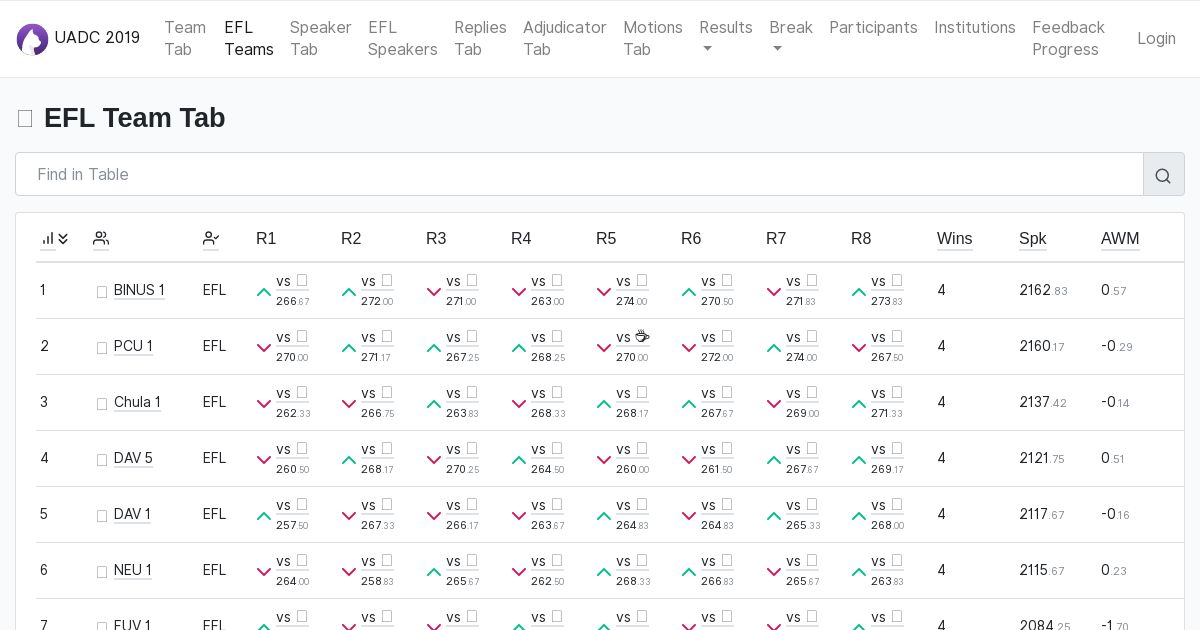The height and width of the screenshot is (630, 1200).
Task: Open the Chula 1 team link
Action: 137,402
